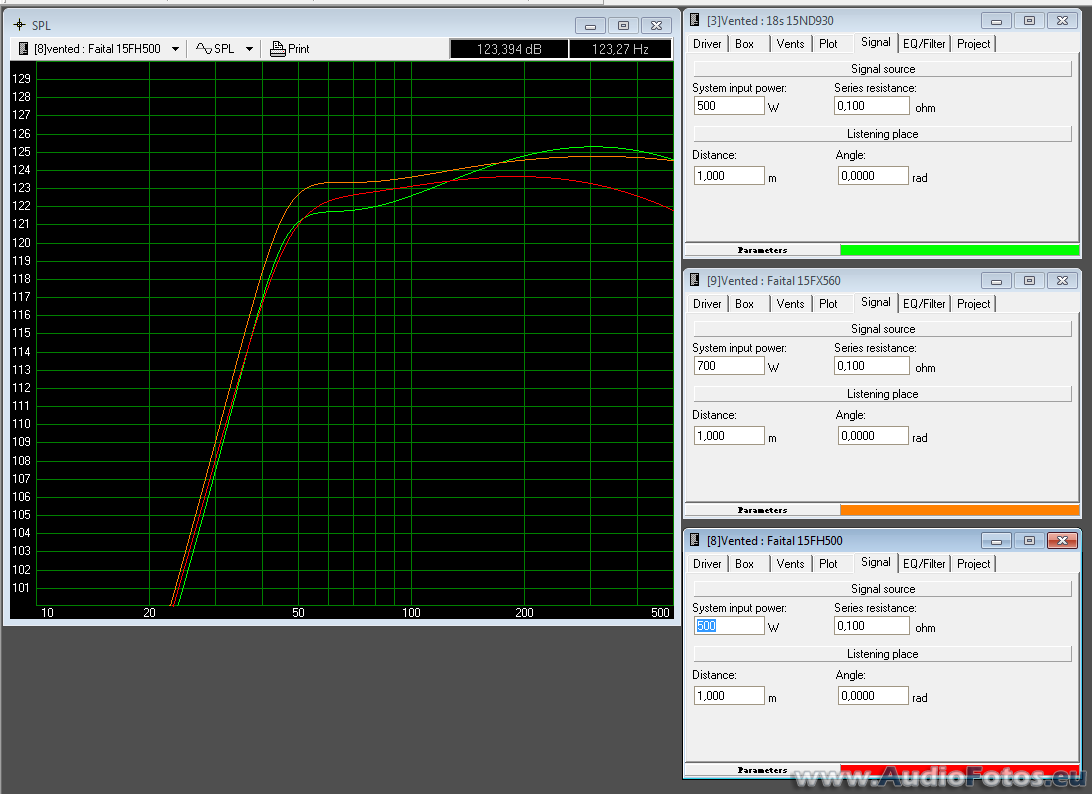Click the 123,394 dB readout
The width and height of the screenshot is (1092, 794).
click(509, 49)
